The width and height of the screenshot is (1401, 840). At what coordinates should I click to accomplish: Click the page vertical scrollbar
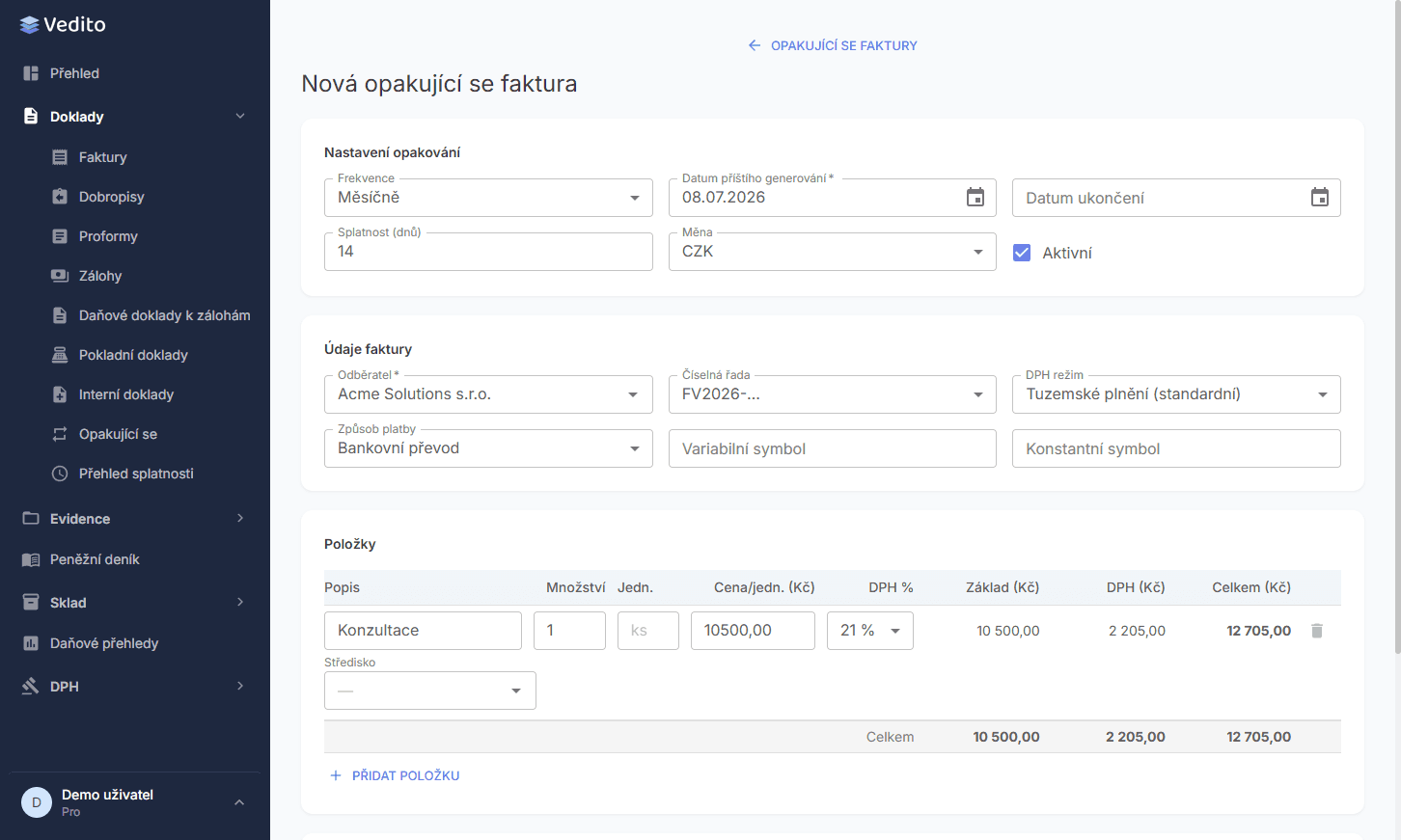(x=1397, y=328)
